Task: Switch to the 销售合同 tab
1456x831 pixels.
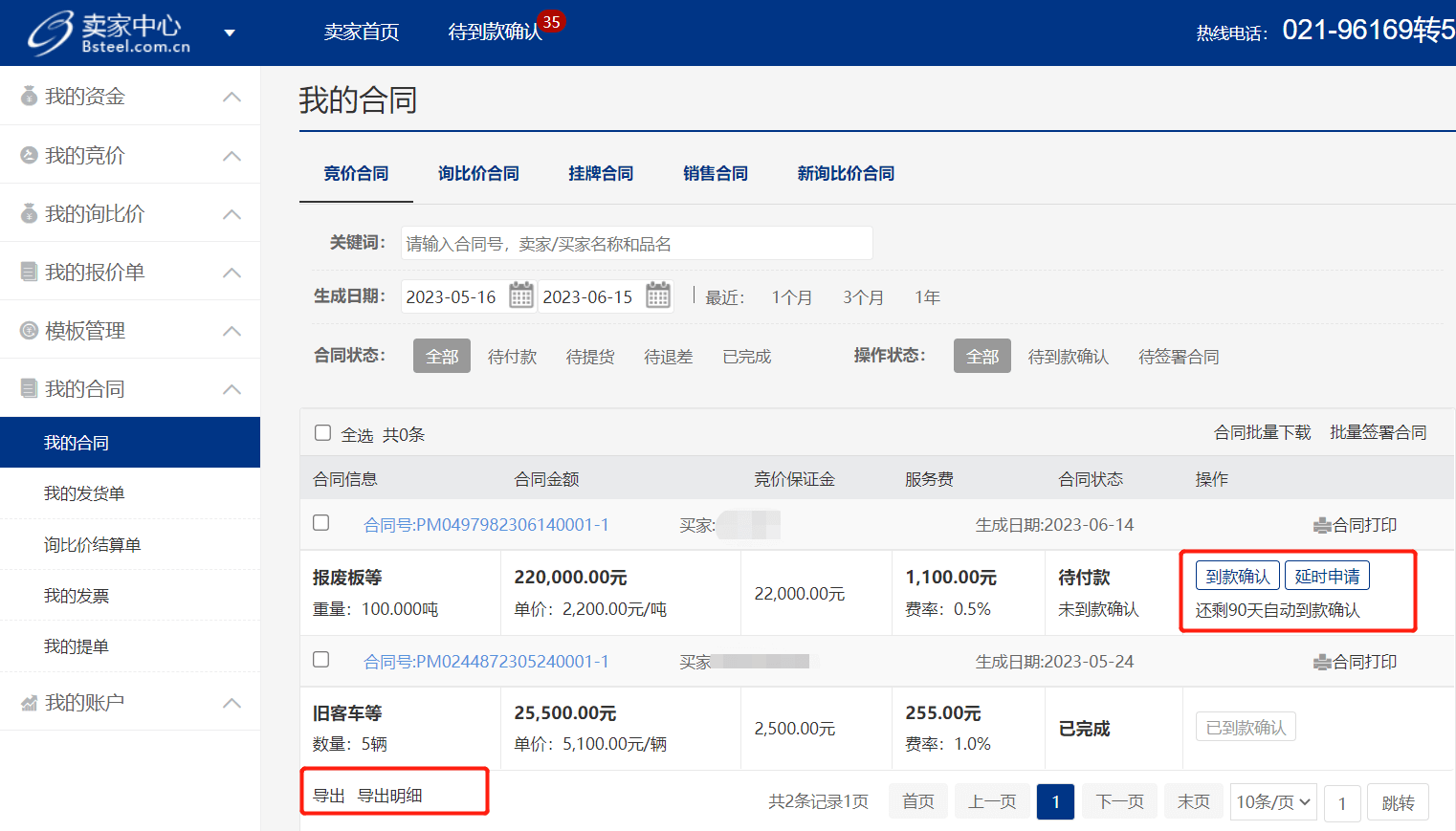Action: point(715,174)
